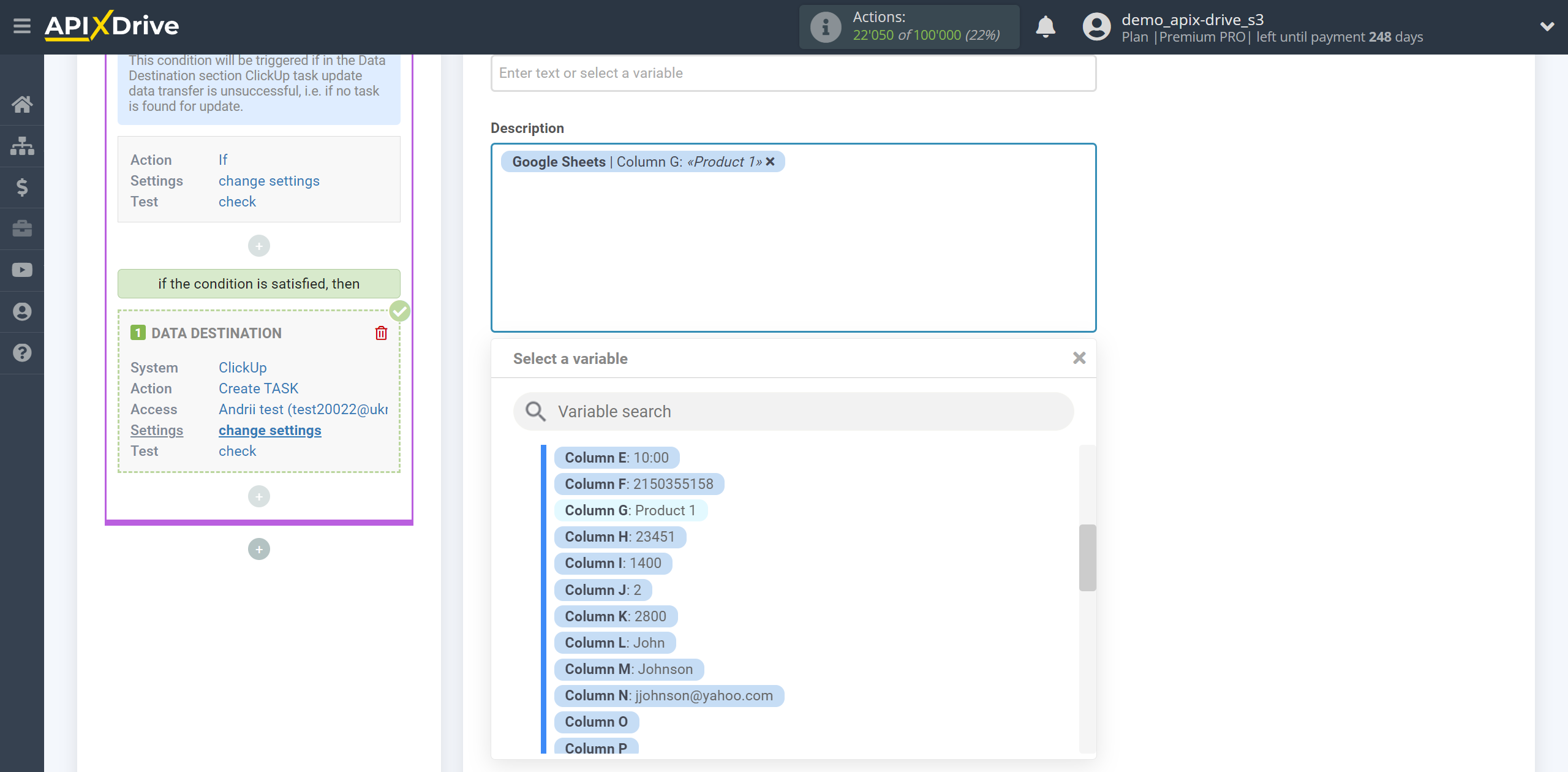1568x772 pixels.
Task: Click inside the Description text area
Action: [x=793, y=238]
